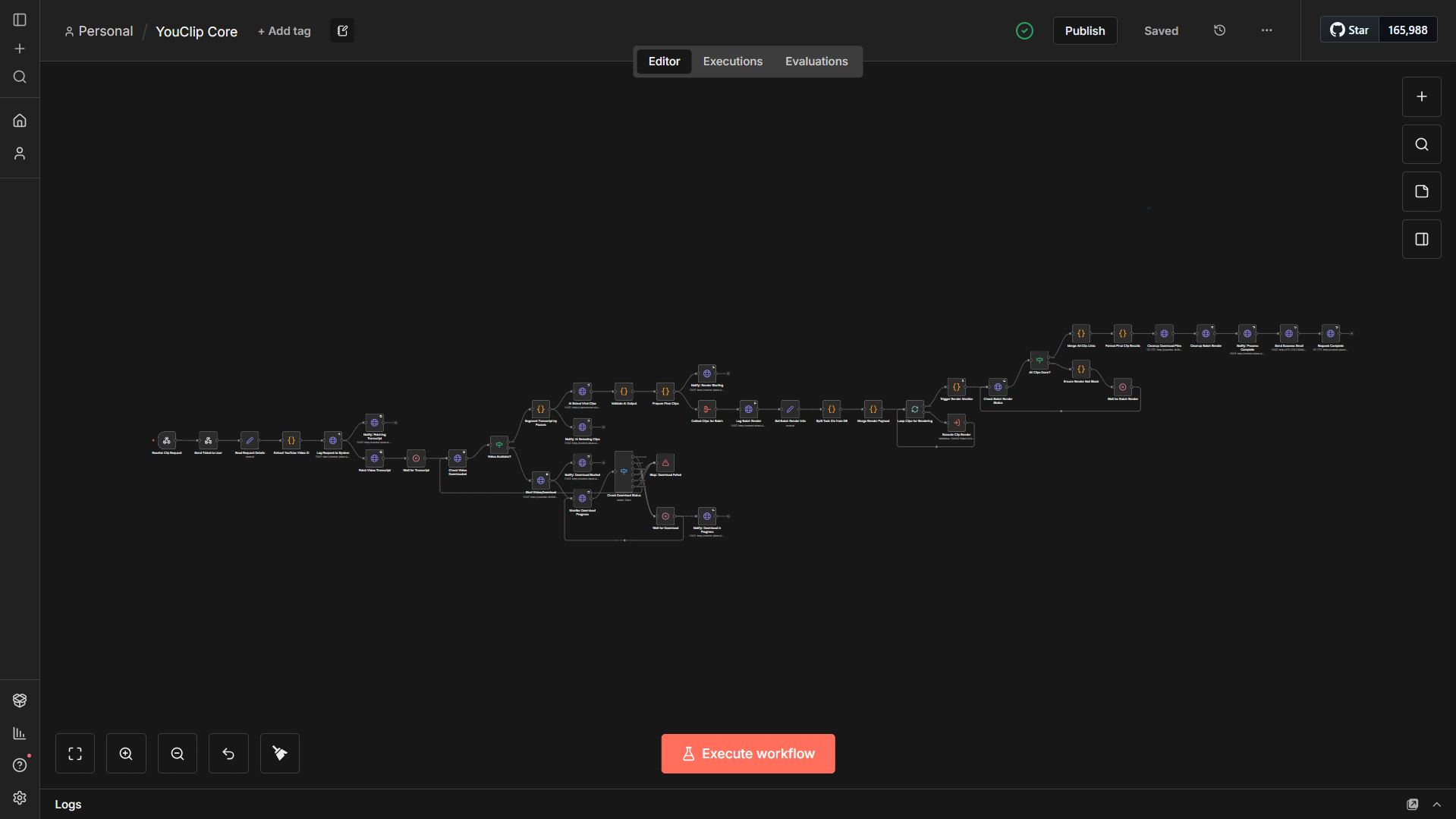
Task: Click the fit-to-view canvas icon
Action: (x=75, y=754)
